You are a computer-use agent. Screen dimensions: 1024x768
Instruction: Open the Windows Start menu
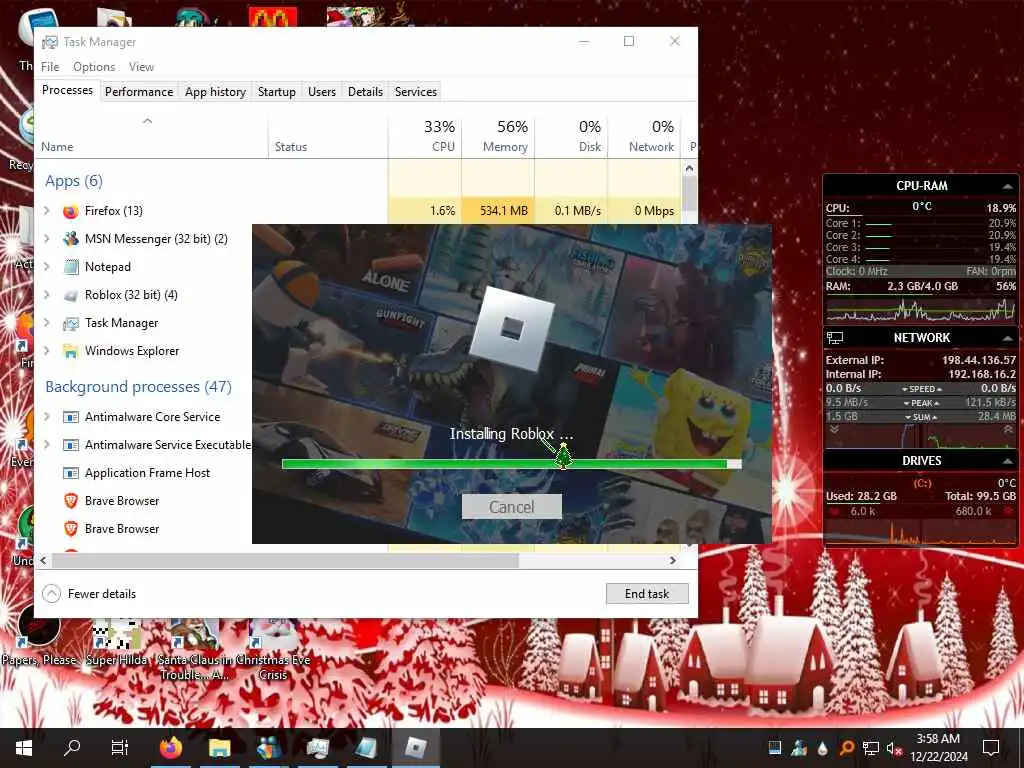[x=24, y=748]
